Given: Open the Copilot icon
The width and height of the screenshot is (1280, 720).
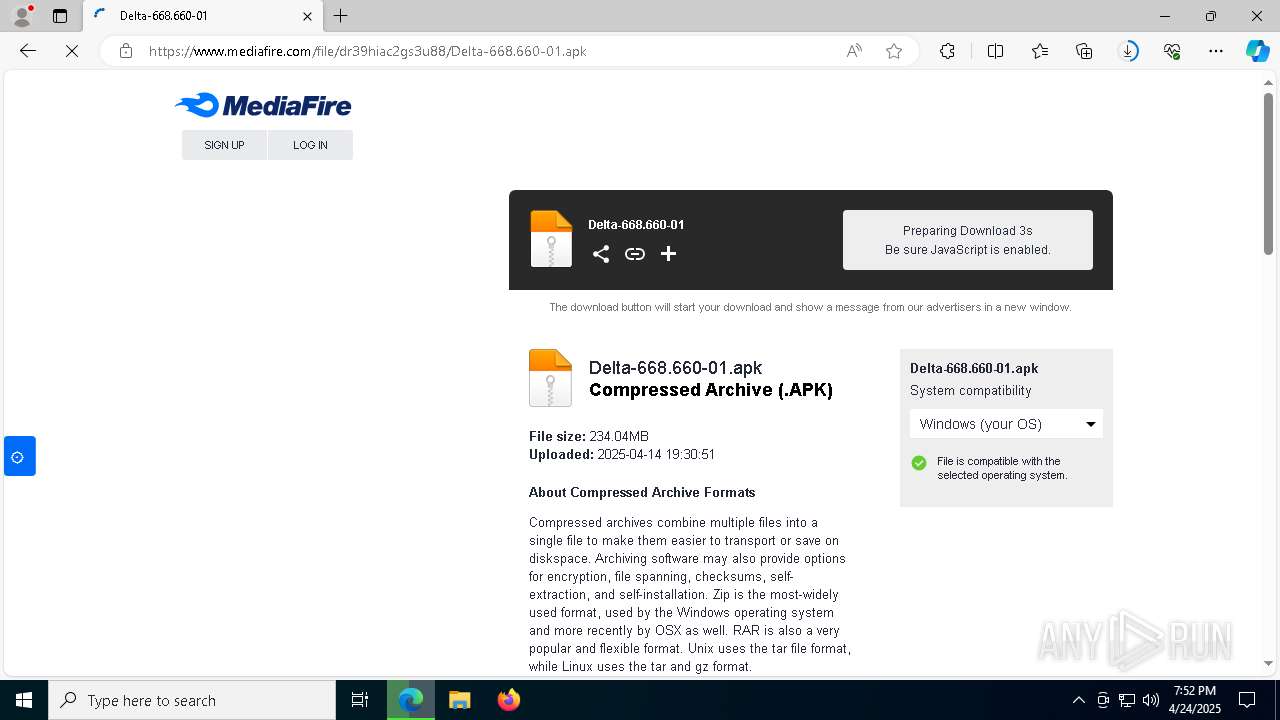Looking at the screenshot, I should (x=1257, y=51).
